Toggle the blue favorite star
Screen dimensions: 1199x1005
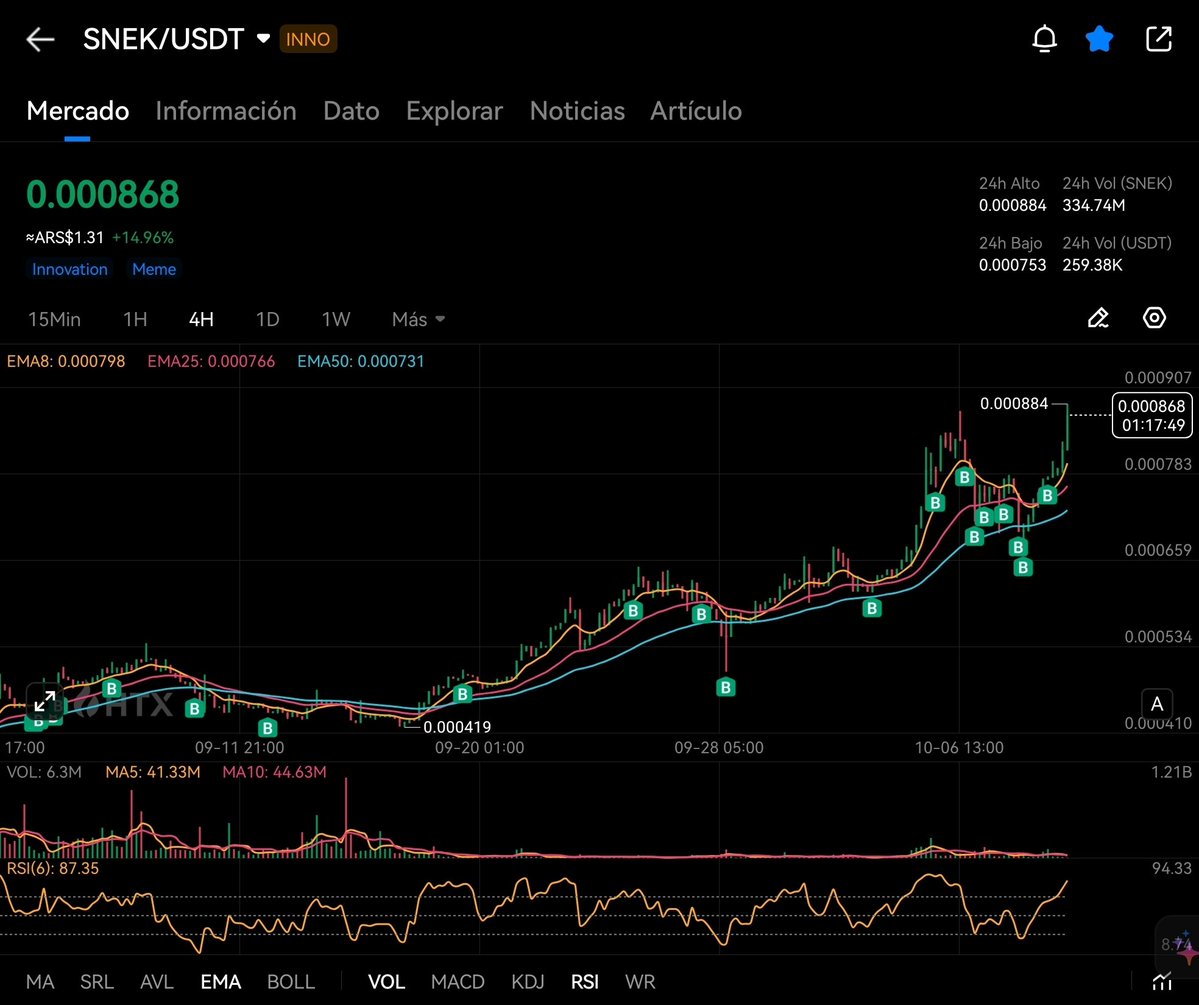click(1100, 38)
